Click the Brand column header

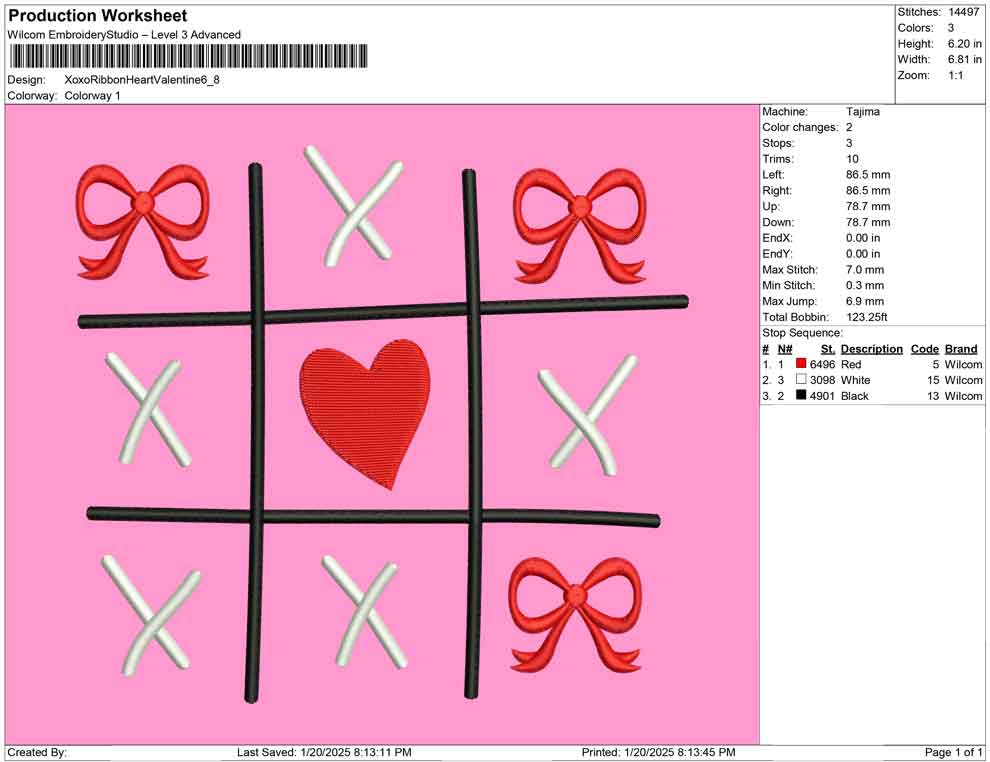(960, 348)
